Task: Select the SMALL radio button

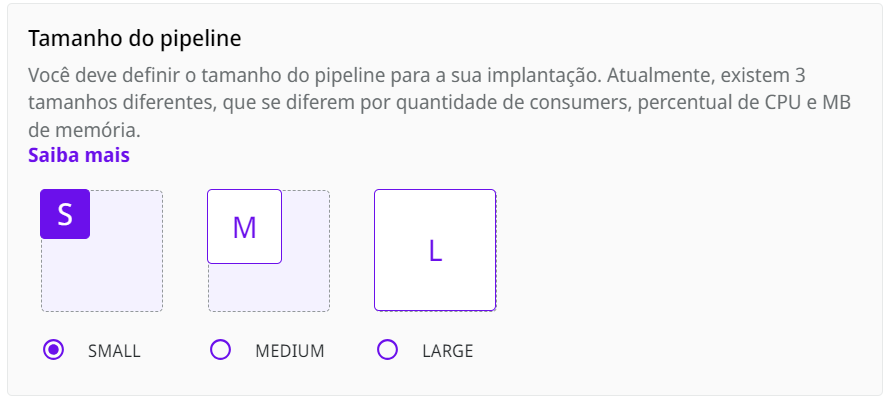Action: tap(54, 350)
